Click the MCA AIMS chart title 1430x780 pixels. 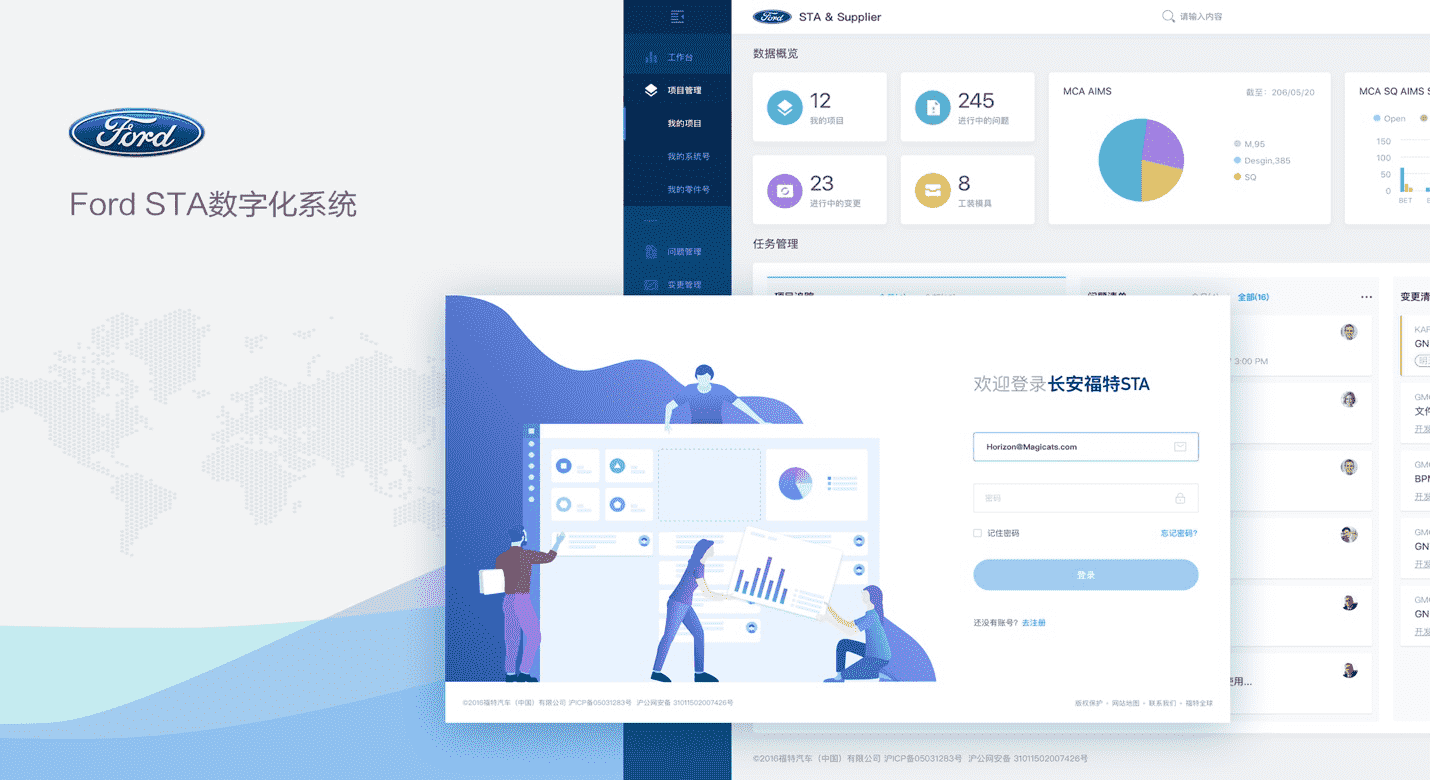1087,91
